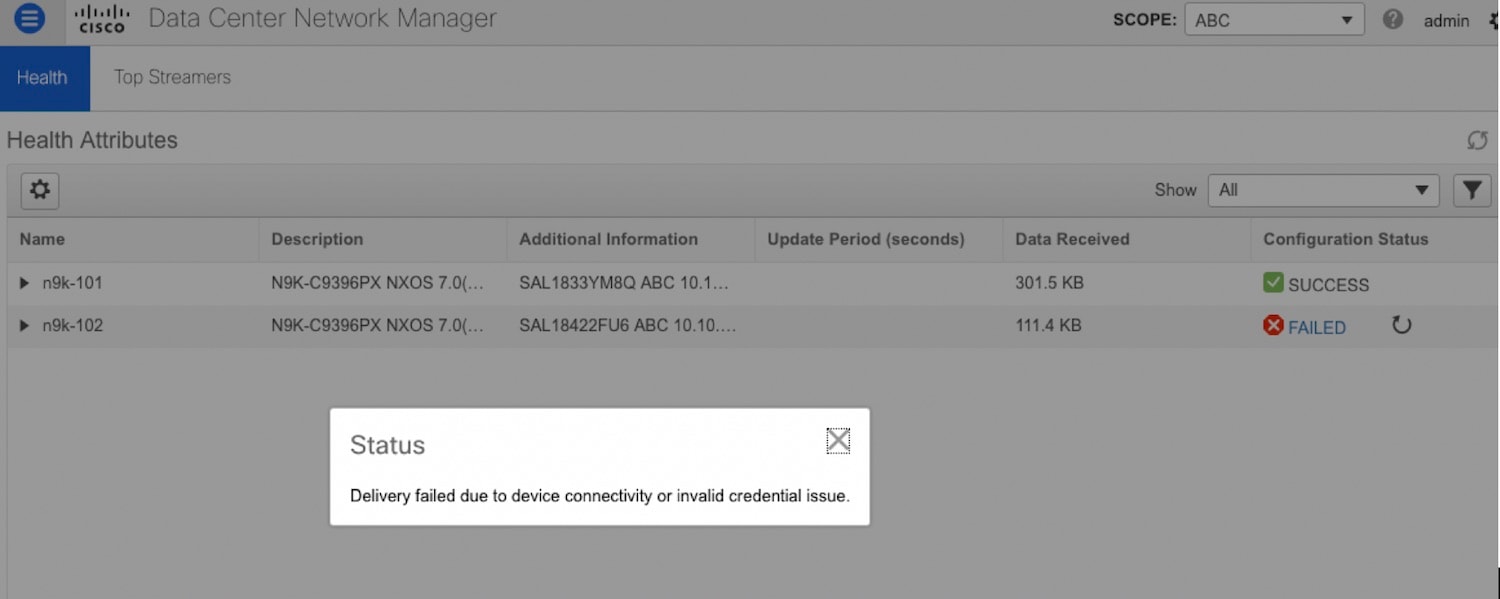Screen dimensions: 1500x599
Task: Select the n9k-101 device name
Action: pos(72,283)
